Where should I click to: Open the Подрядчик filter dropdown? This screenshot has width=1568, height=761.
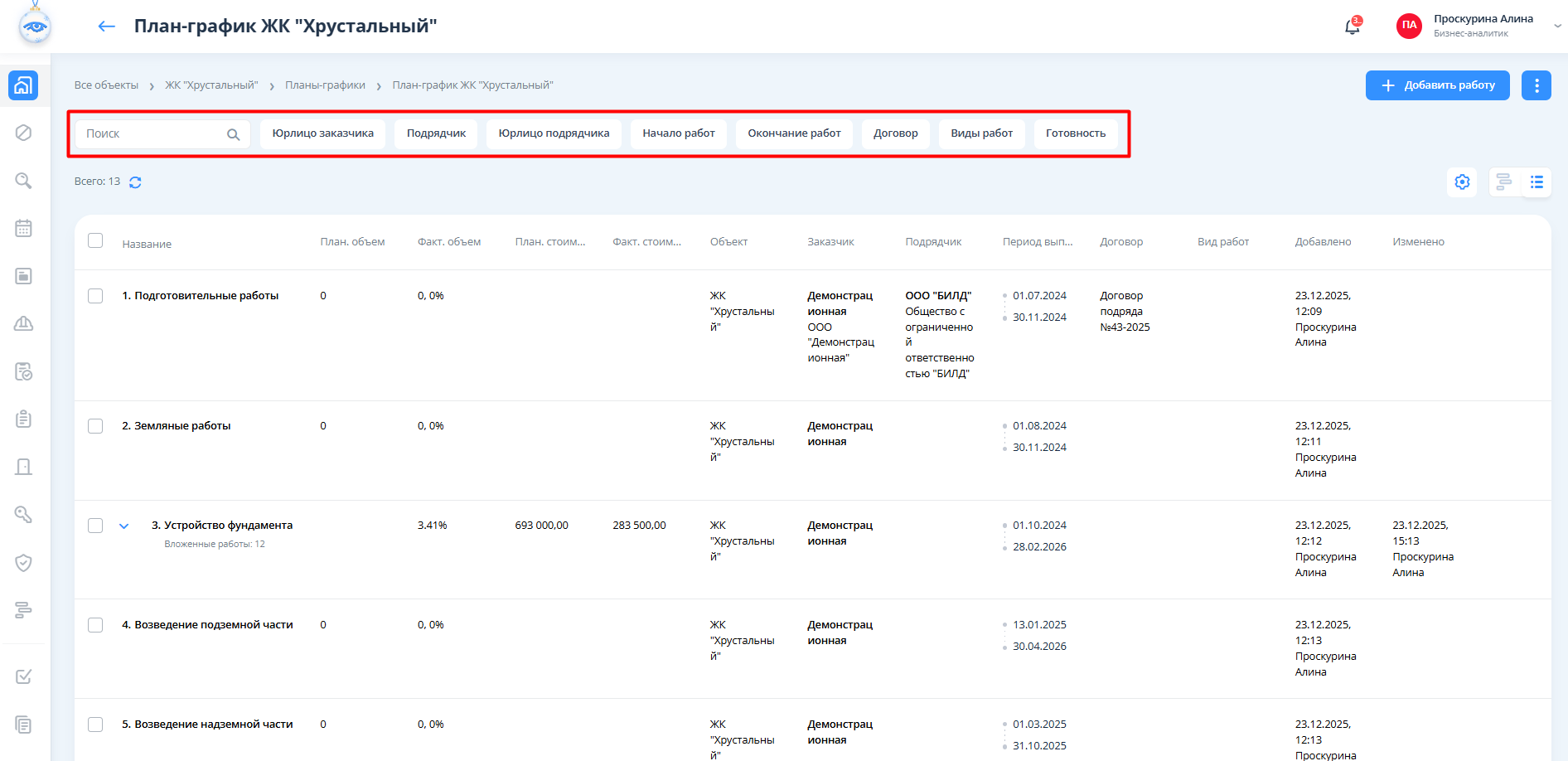[x=436, y=133]
